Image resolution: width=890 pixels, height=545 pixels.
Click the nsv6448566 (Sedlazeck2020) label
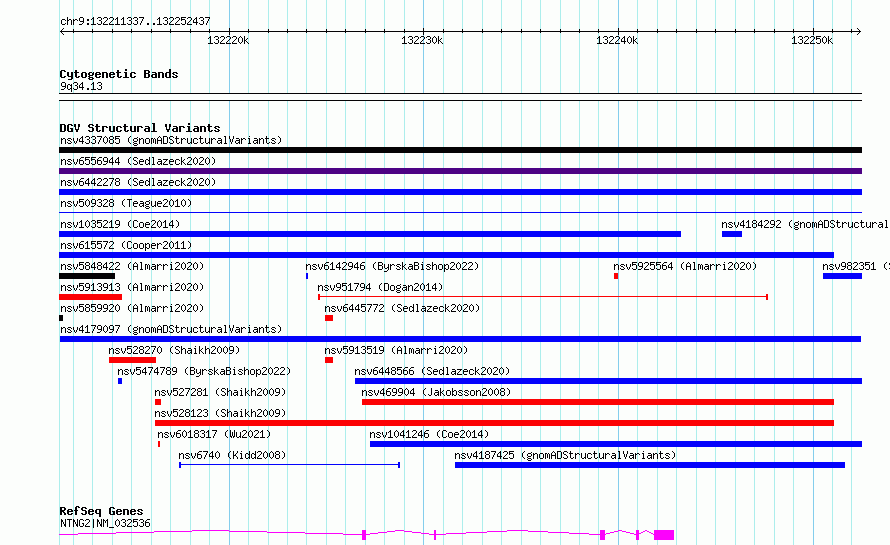pos(432,371)
